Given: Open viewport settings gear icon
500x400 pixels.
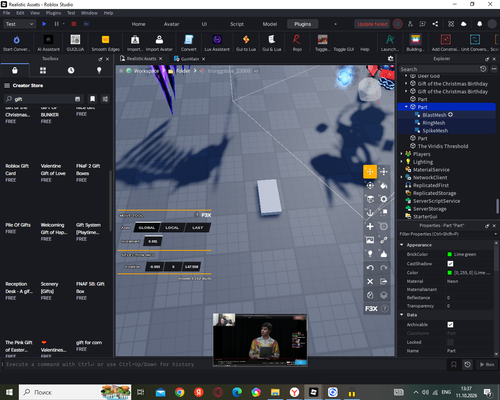Looking at the screenshot, I should (x=390, y=59).
